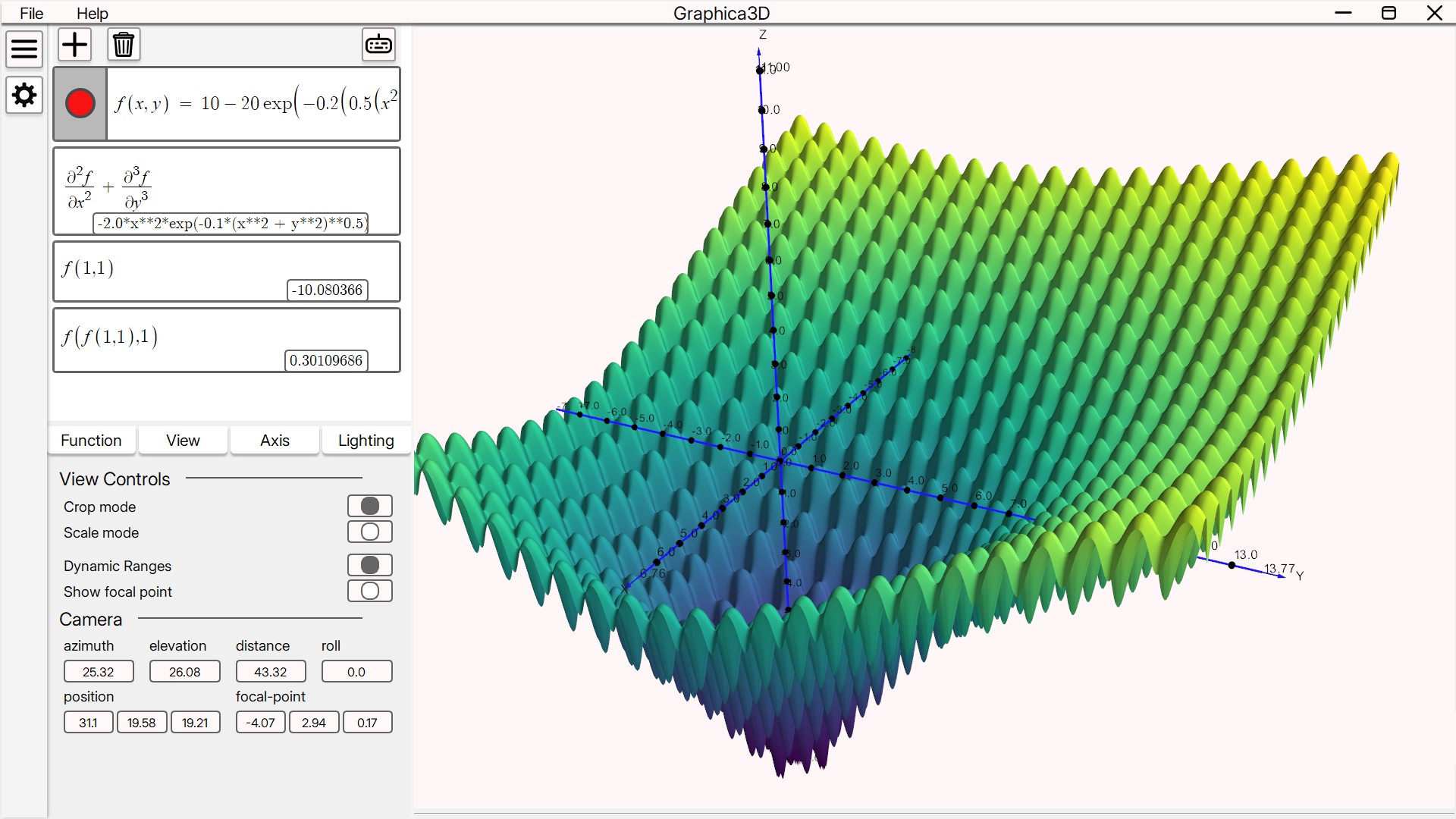
Task: Maximize the Graphica3D window
Action: click(1389, 13)
